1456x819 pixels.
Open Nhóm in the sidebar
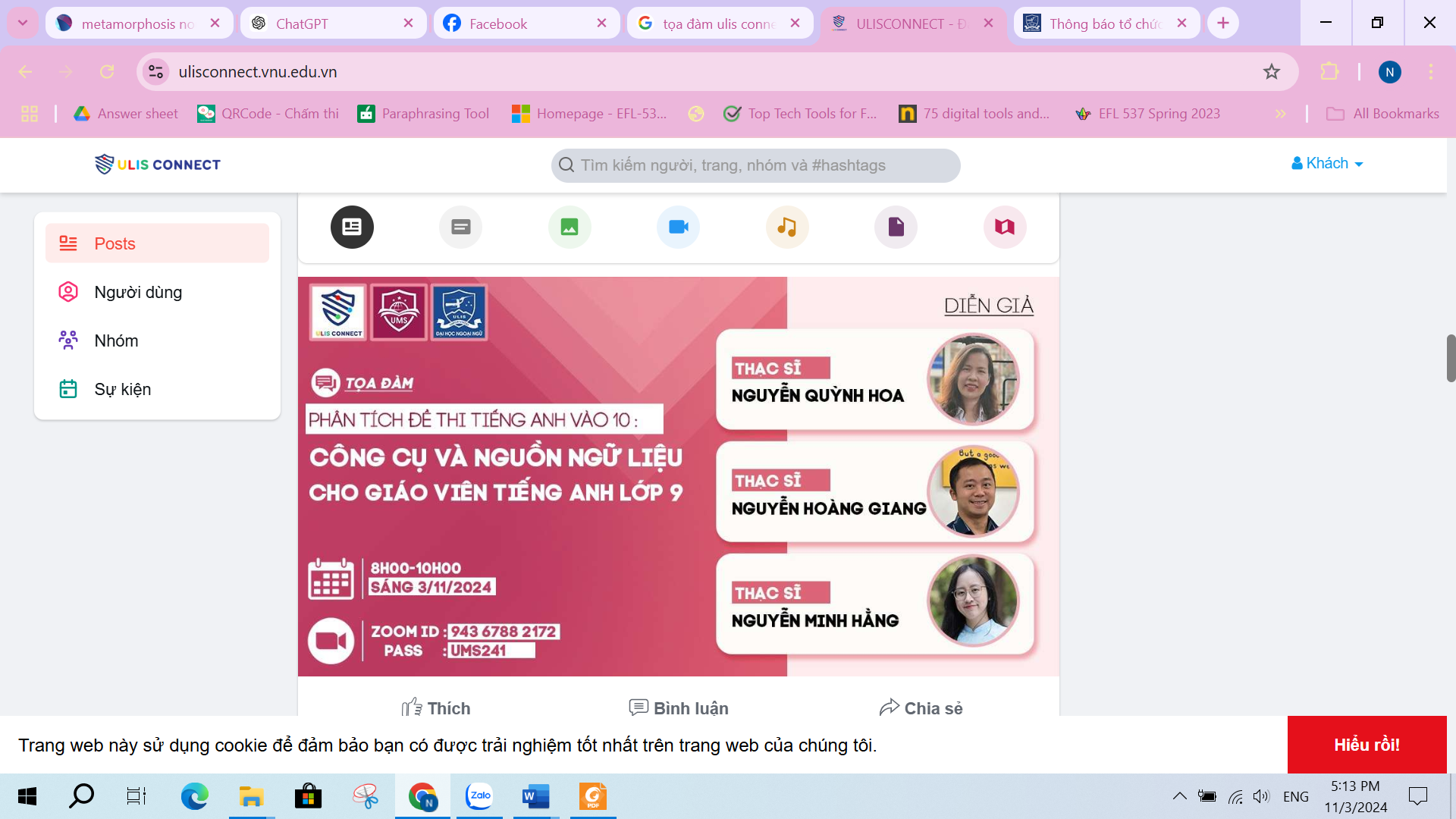tap(157, 340)
